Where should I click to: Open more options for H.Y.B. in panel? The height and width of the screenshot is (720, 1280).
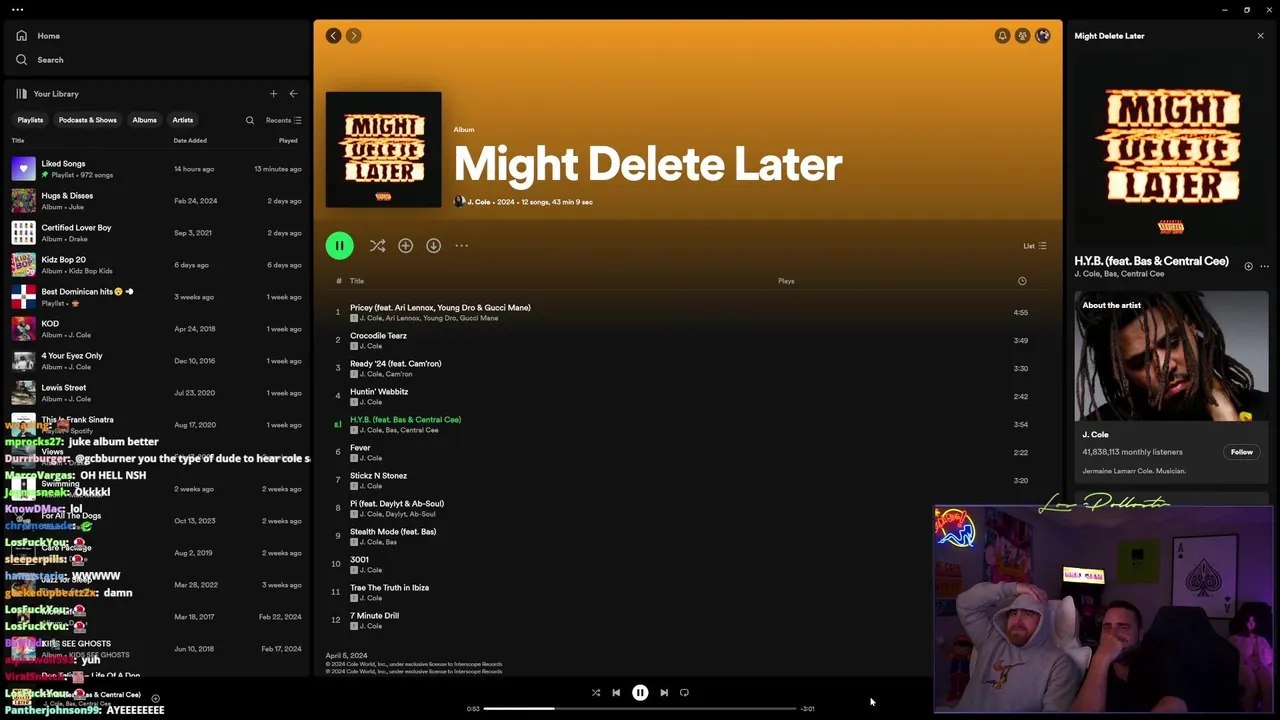[1264, 266]
